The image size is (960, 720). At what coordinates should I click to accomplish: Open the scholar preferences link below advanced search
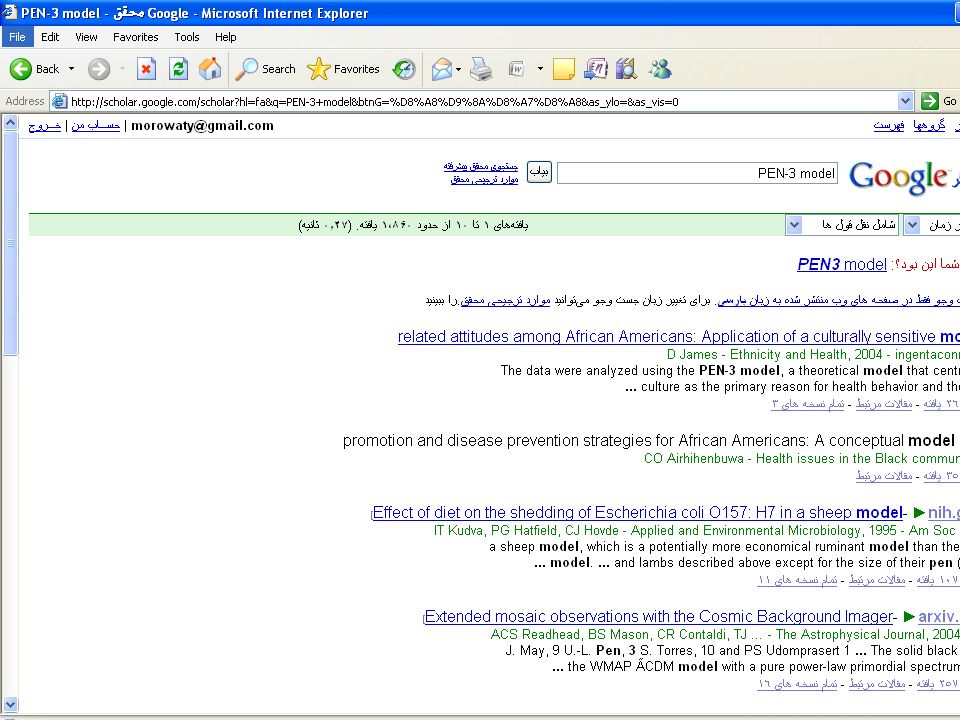484,179
